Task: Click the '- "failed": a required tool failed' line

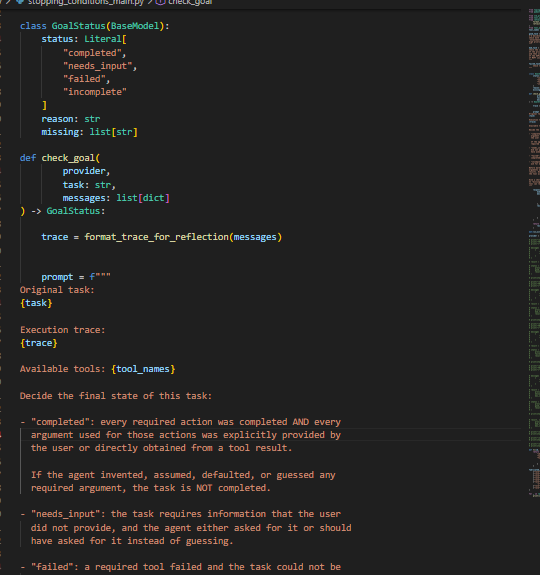Action: tap(180, 567)
